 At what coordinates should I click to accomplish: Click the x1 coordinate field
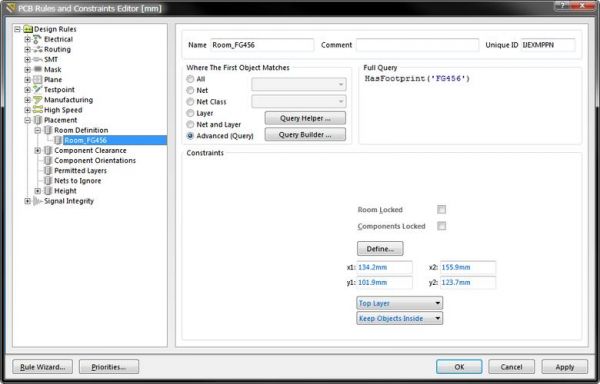coord(385,267)
